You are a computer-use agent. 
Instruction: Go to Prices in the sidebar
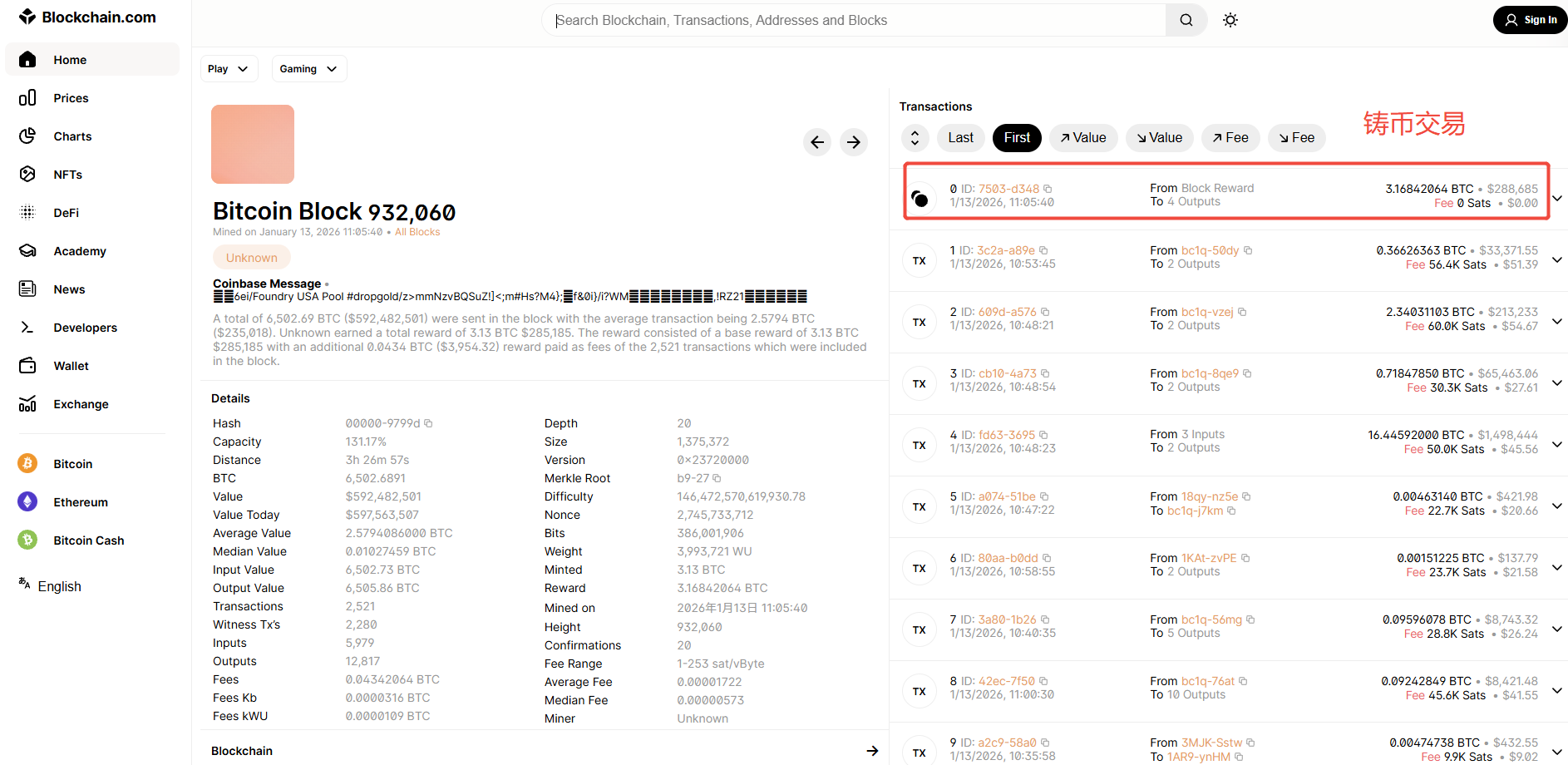point(71,98)
